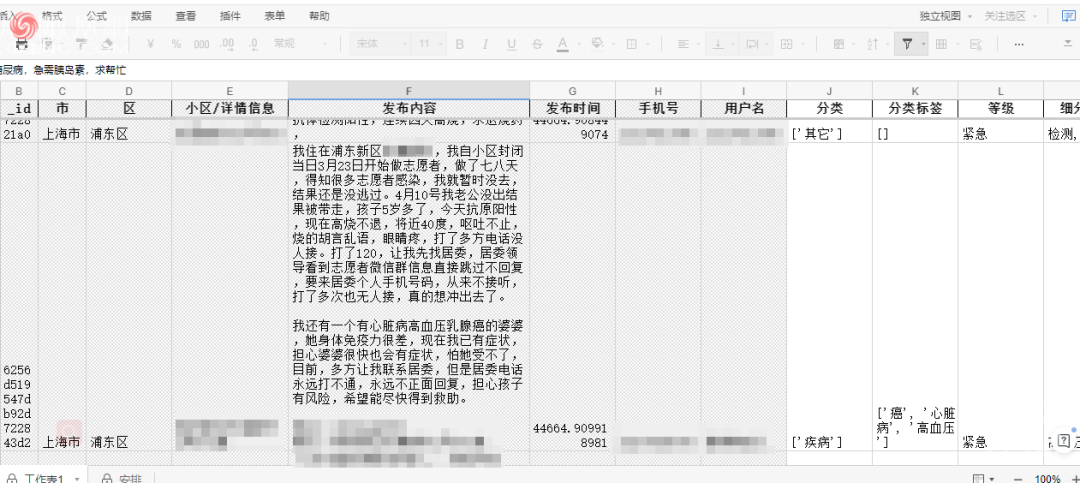Click the vertical align bottom icon
The height and width of the screenshot is (483, 1080).
pos(718,44)
